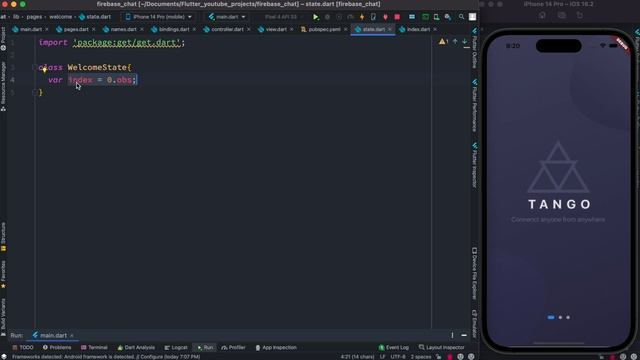The image size is (640, 360).
Task: Click the state.dart breadcrumb in navigation bar
Action: click(x=95, y=17)
